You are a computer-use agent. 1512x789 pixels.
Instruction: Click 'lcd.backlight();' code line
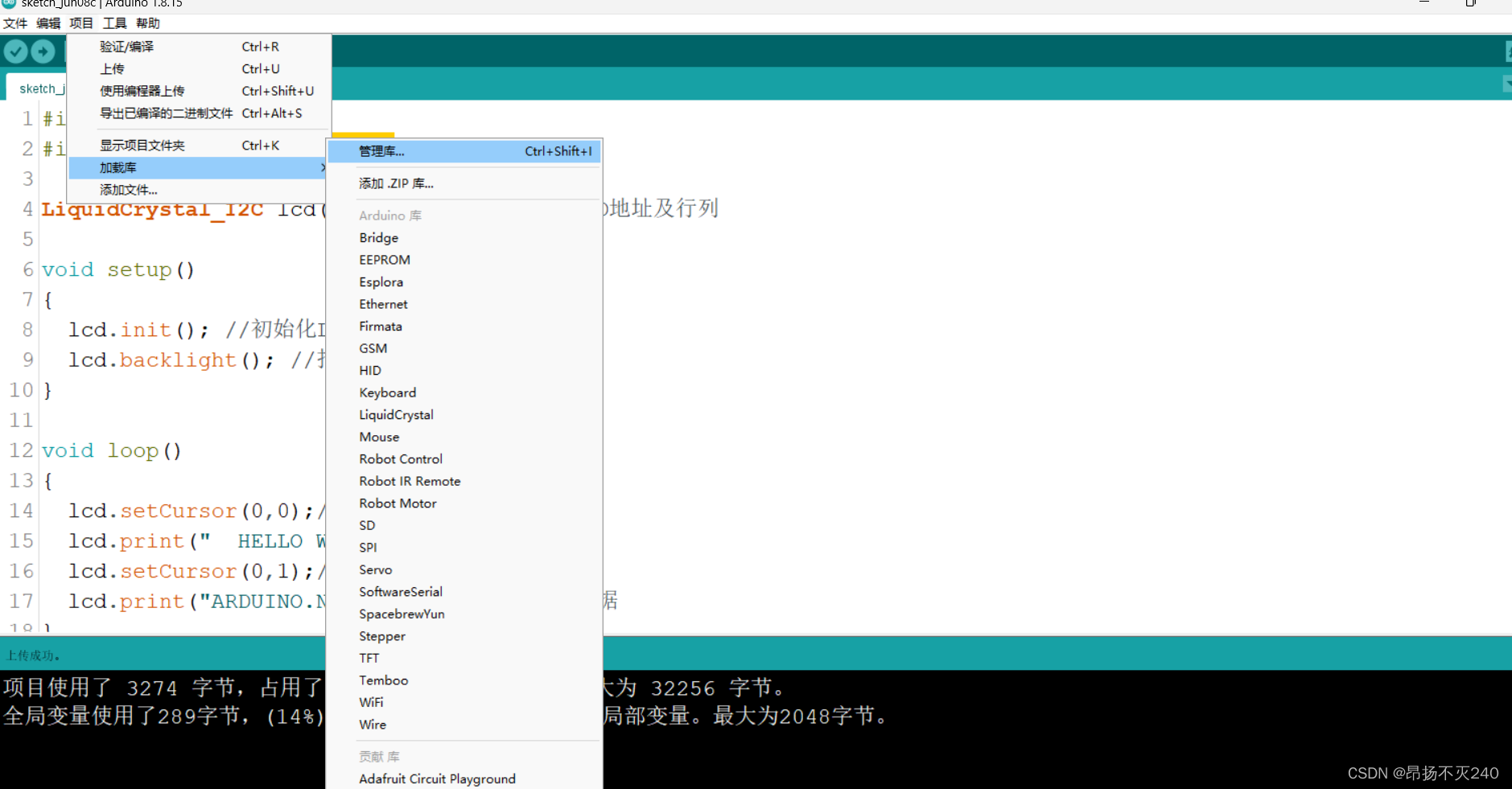[x=171, y=360]
